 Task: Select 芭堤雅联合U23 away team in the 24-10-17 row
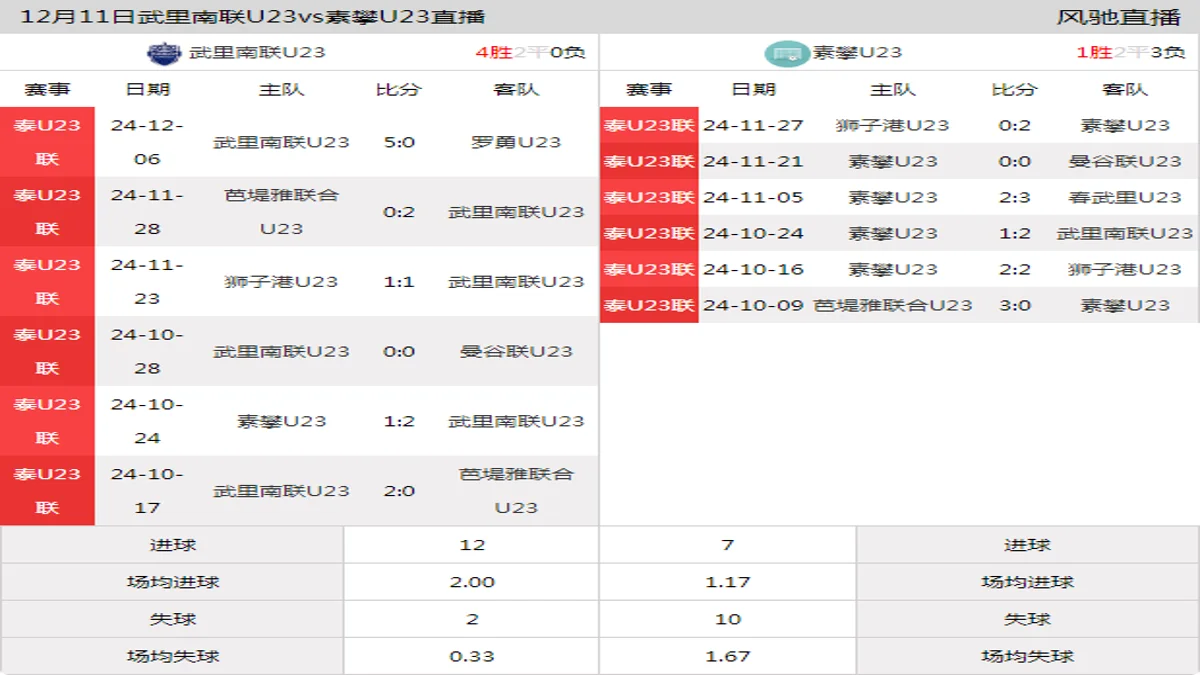[516, 491]
